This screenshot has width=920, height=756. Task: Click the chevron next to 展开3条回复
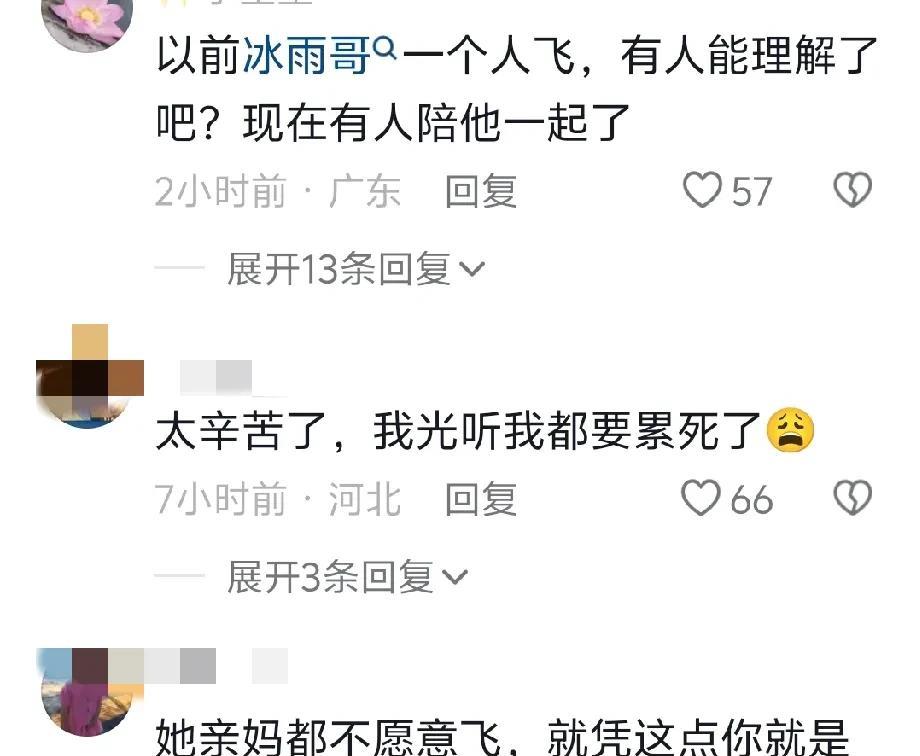(x=455, y=577)
